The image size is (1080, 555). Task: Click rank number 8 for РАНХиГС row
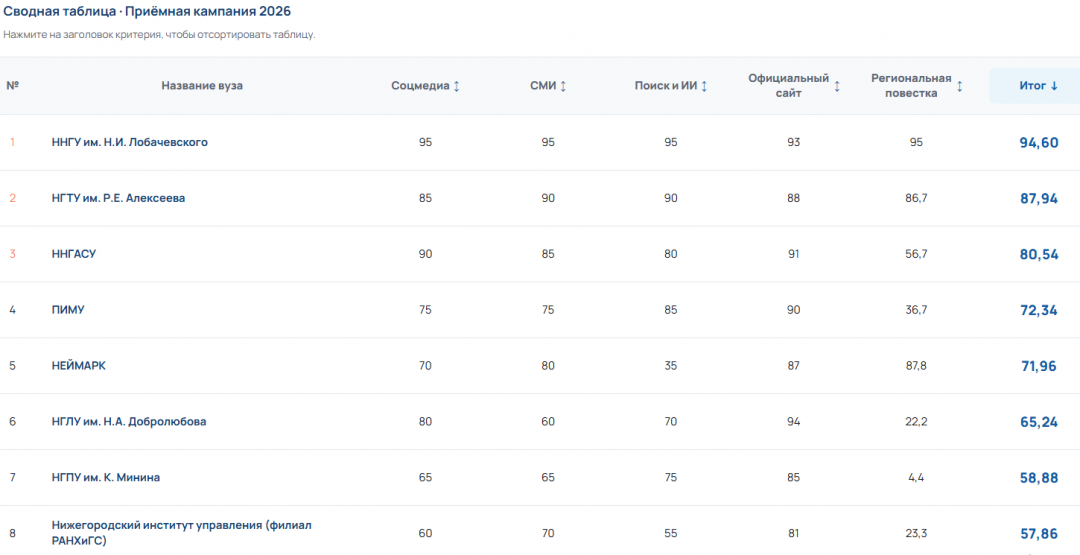[12, 533]
